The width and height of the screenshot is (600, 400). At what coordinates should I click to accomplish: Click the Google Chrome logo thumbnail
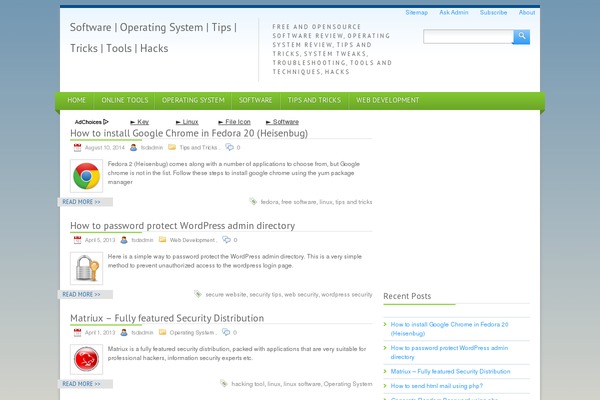tap(86, 176)
